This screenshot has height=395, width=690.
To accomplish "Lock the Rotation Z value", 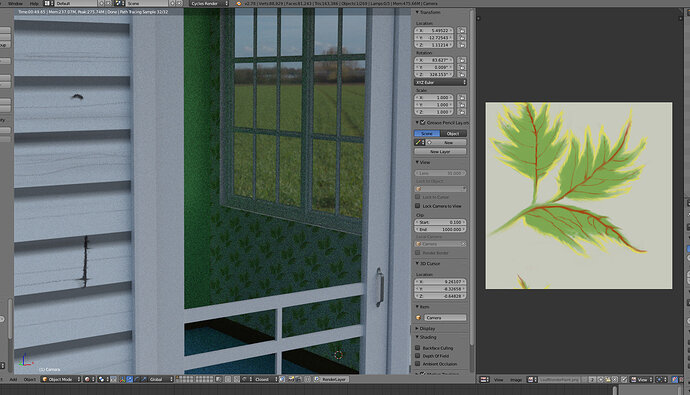I will pos(462,74).
